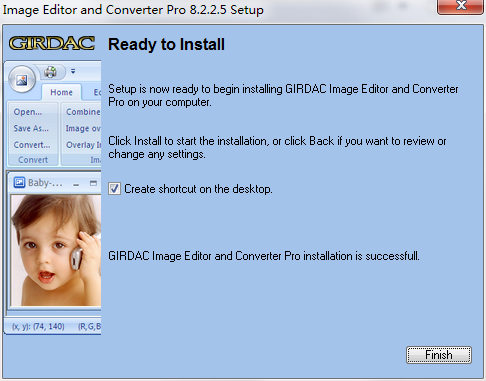This screenshot has width=486, height=381.
Task: Click the installation is successfull message
Action: [x=264, y=256]
